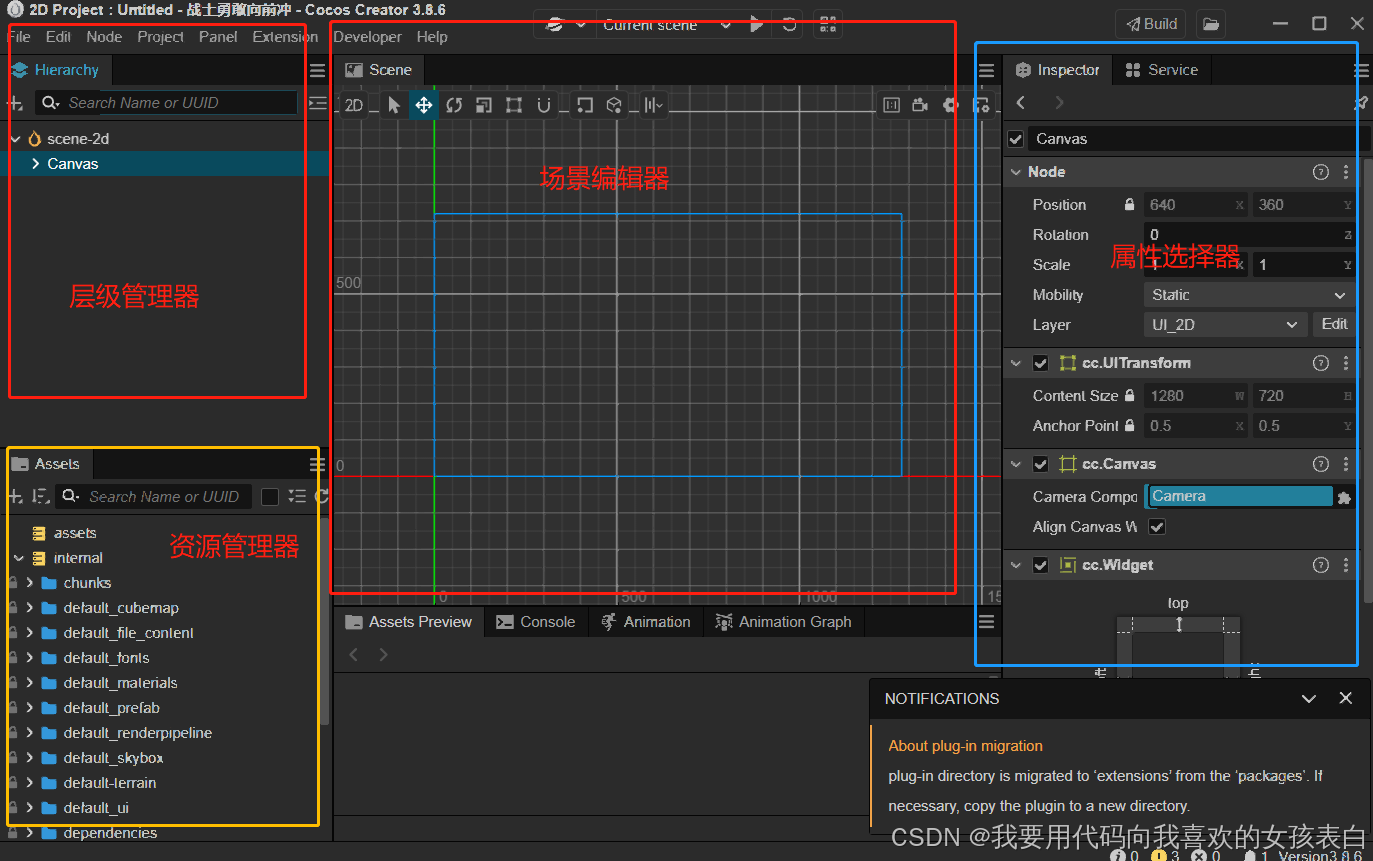Disable the cc.Widget component checkbox
This screenshot has width=1373, height=861.
tap(1040, 564)
